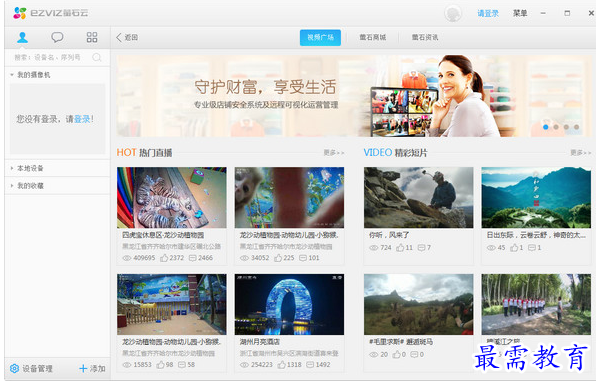This screenshot has height=389, width=596.
Task: Click the 添加 button
Action: (92, 368)
